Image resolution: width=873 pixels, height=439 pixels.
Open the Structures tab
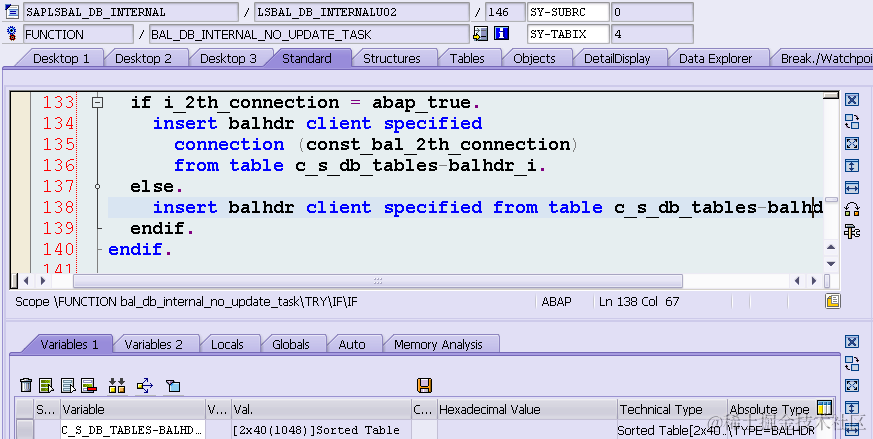pyautogui.click(x=391, y=58)
